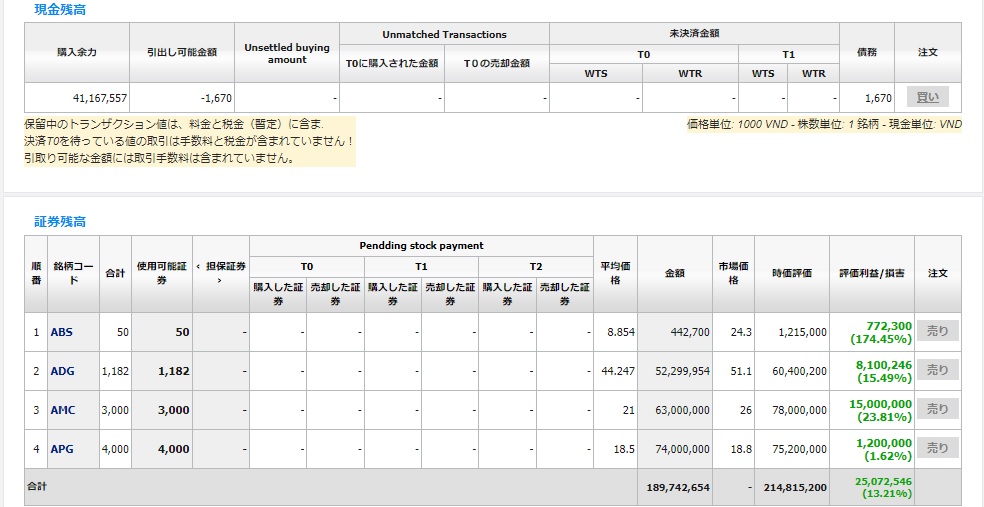Click the 平均価格 column header
984x507 pixels.
click(x=615, y=273)
